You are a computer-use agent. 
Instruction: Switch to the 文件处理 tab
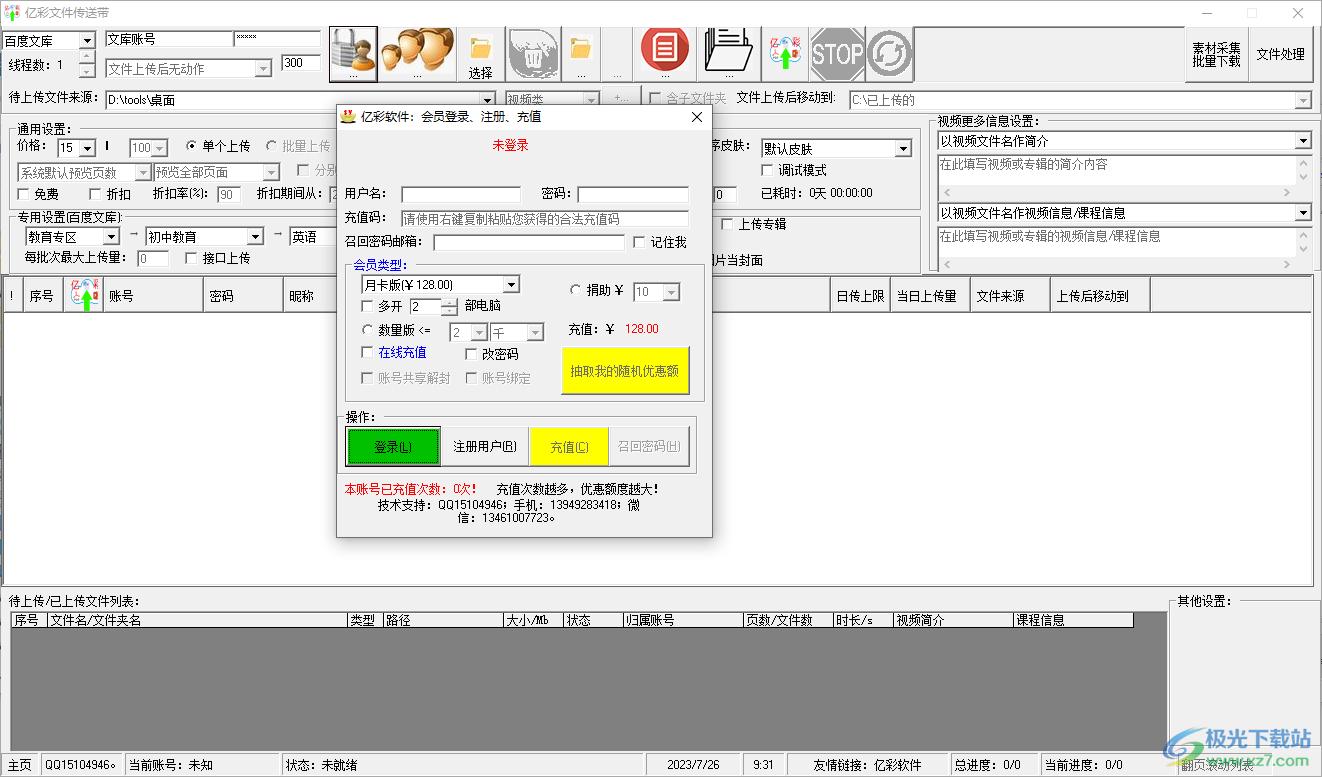1280,54
